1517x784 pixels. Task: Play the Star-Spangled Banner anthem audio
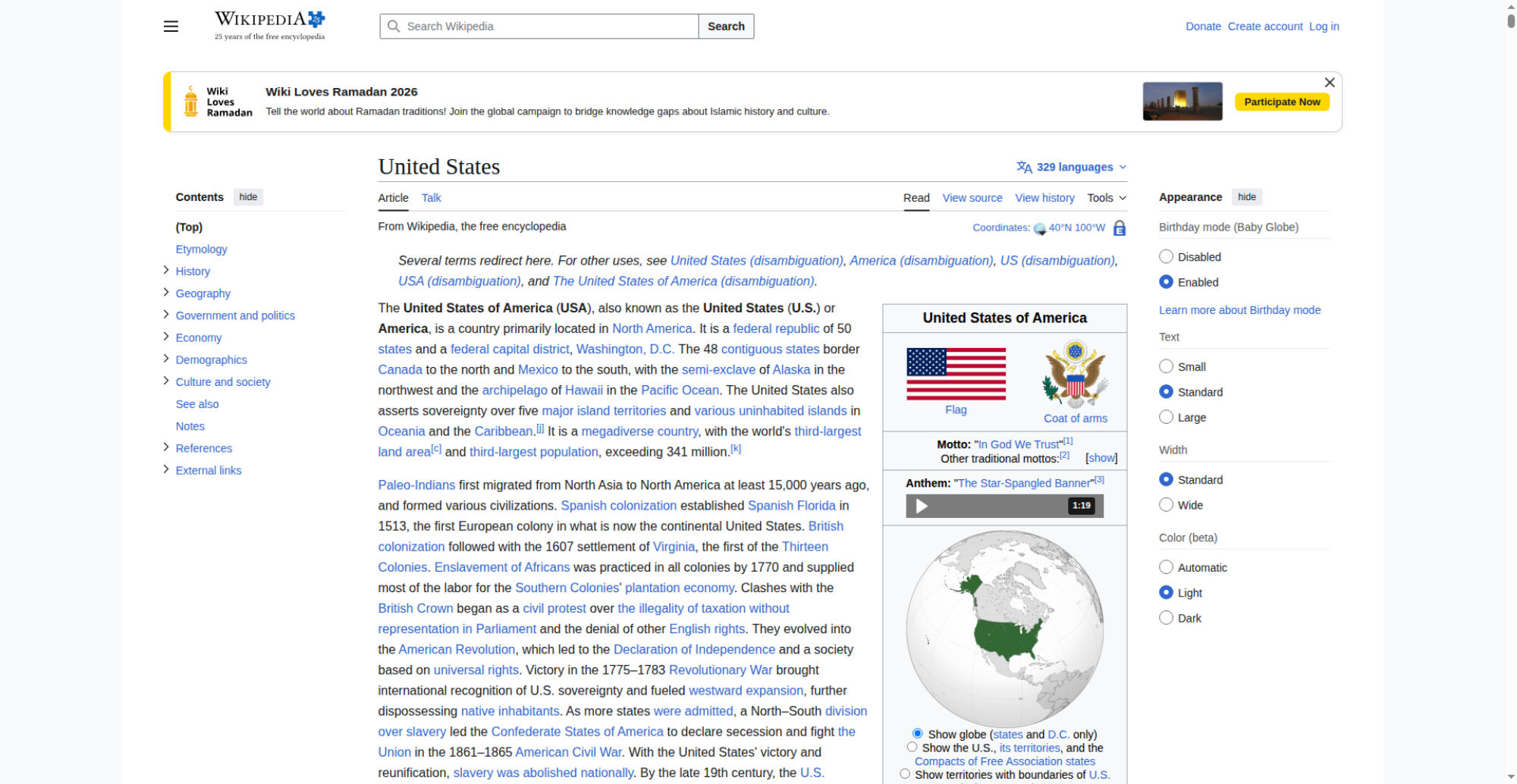(922, 506)
